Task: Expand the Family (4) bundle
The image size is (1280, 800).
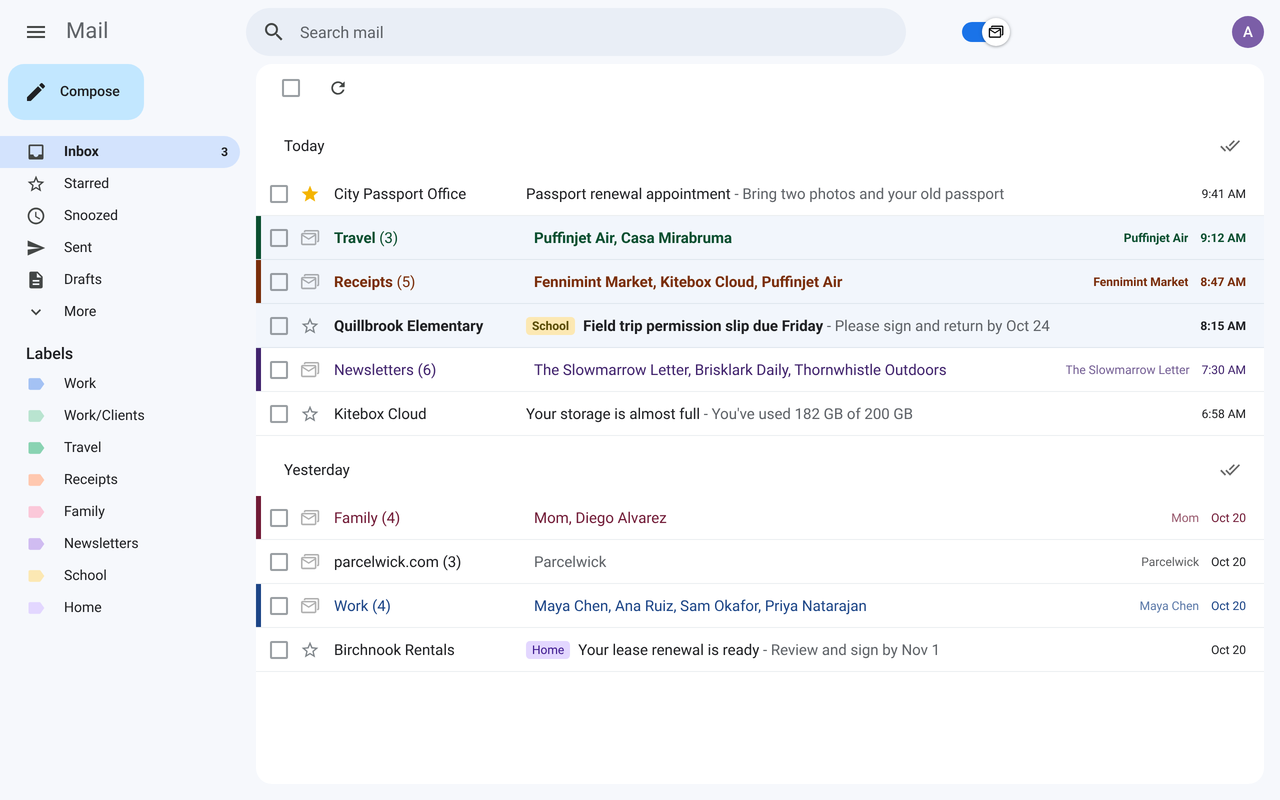Action: click(x=760, y=518)
